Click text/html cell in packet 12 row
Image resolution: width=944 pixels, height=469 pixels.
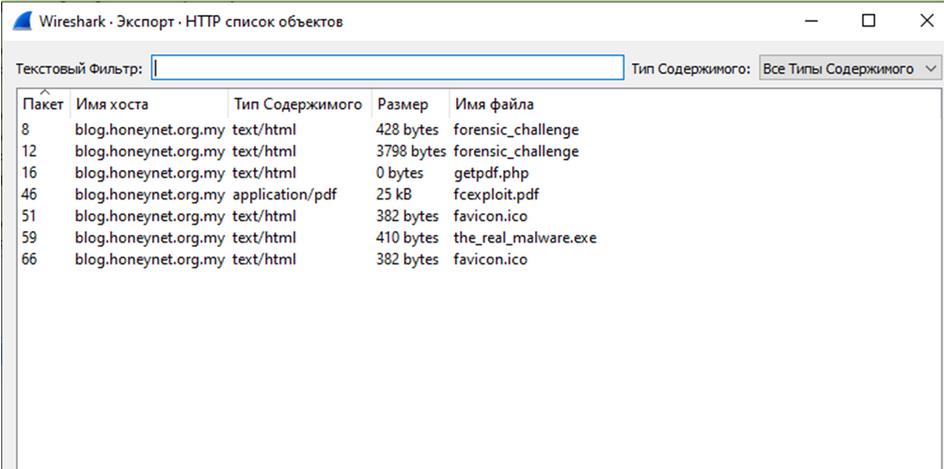[264, 151]
